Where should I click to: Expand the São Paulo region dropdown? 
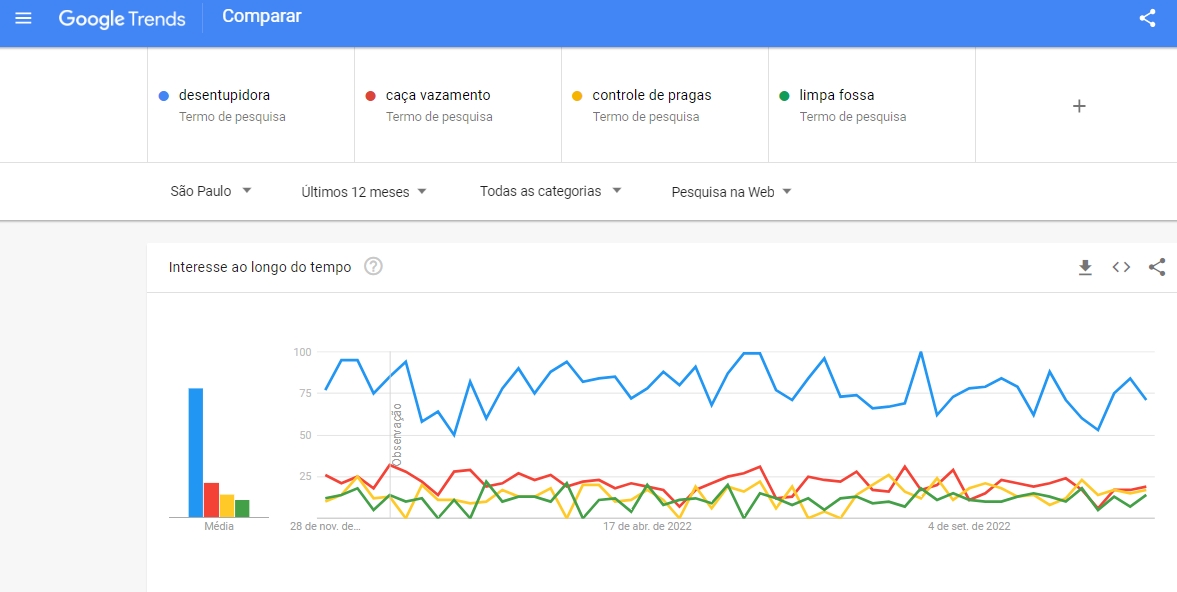coord(211,191)
